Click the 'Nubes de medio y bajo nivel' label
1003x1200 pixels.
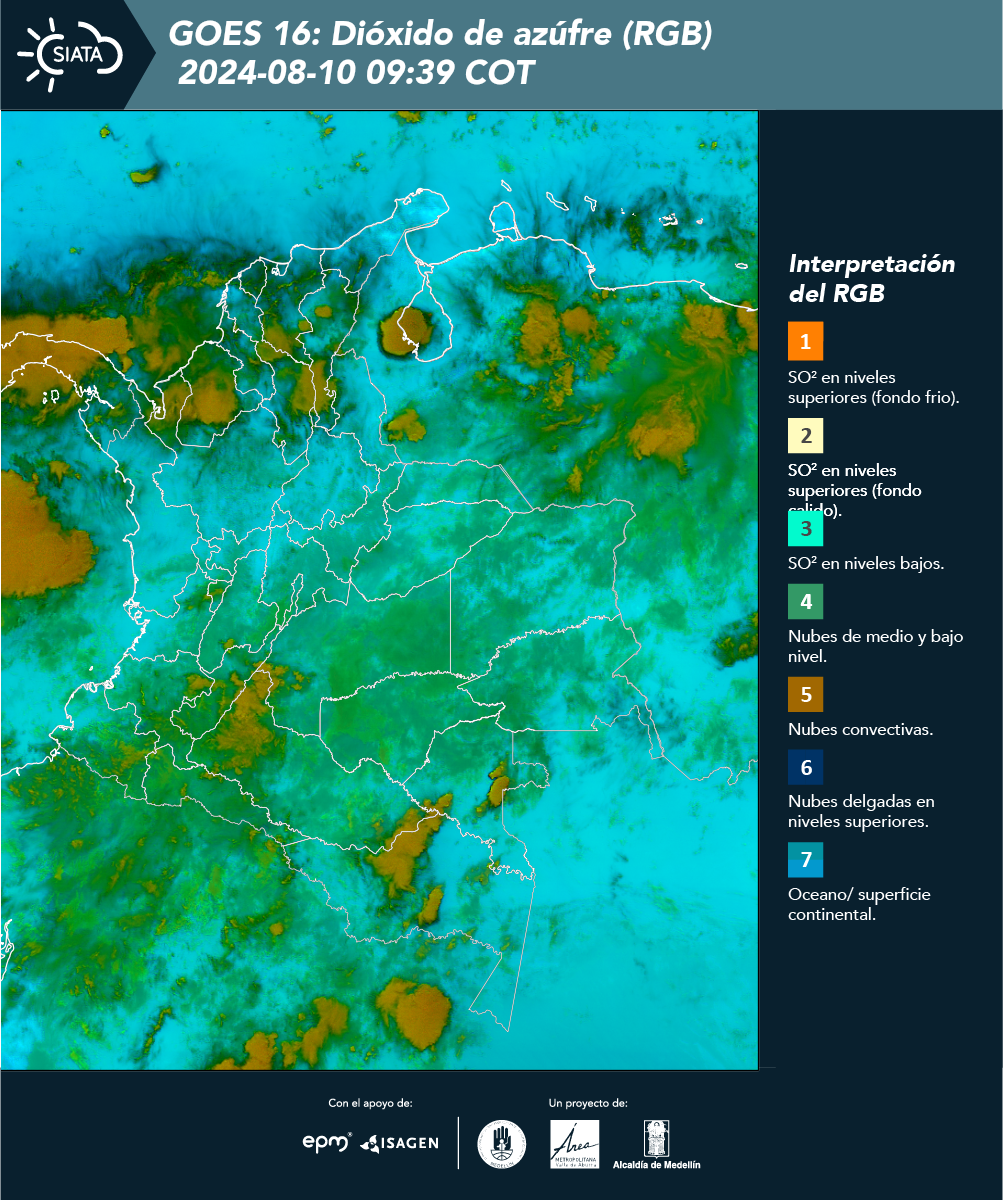876,646
